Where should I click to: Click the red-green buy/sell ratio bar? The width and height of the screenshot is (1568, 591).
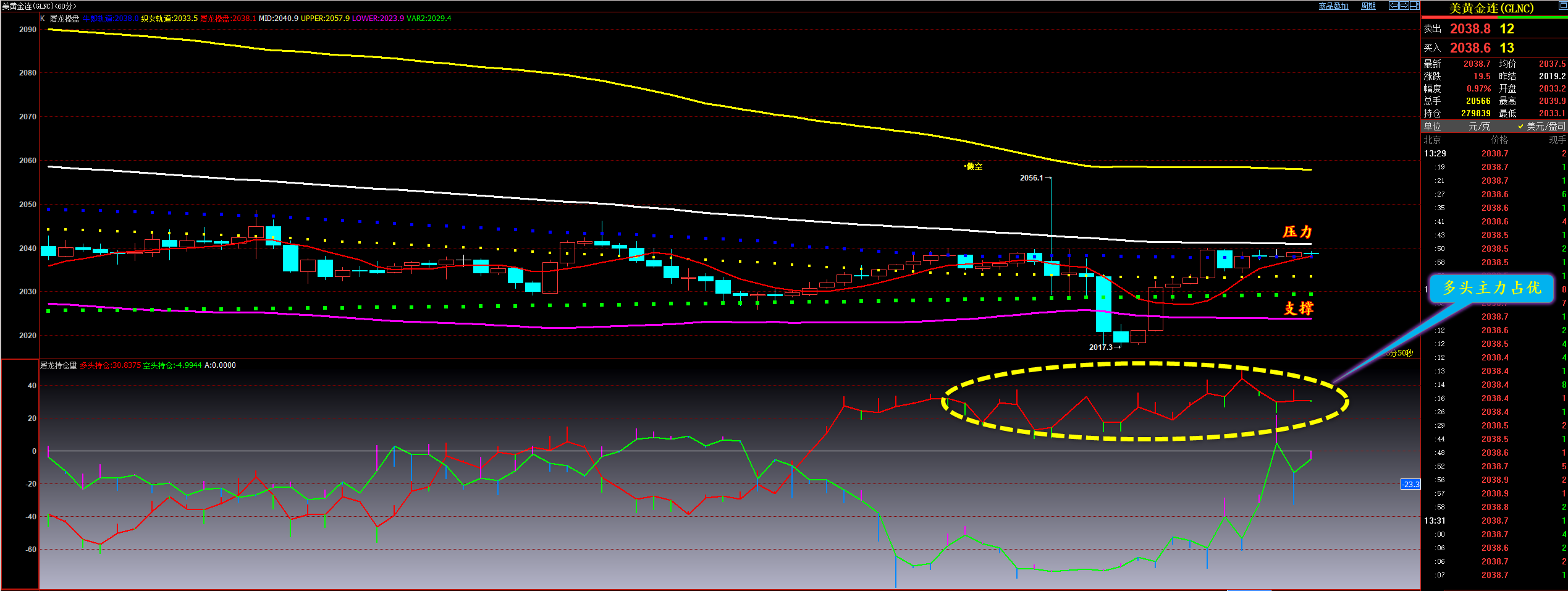(1494, 17)
